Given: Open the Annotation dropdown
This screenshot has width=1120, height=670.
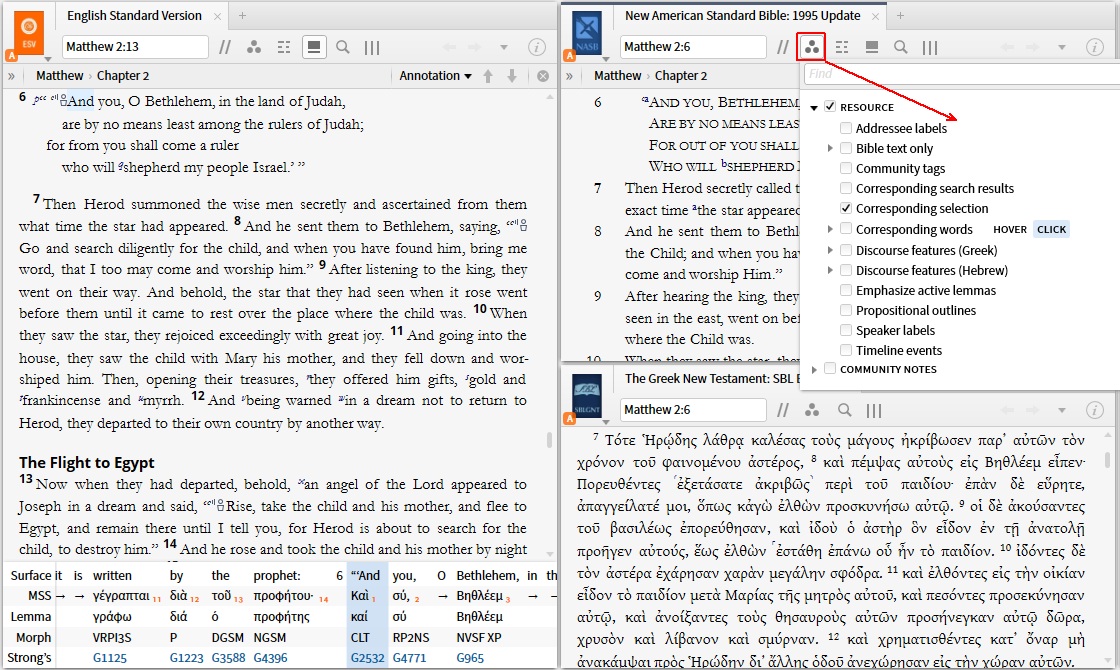Looking at the screenshot, I should click(435, 76).
